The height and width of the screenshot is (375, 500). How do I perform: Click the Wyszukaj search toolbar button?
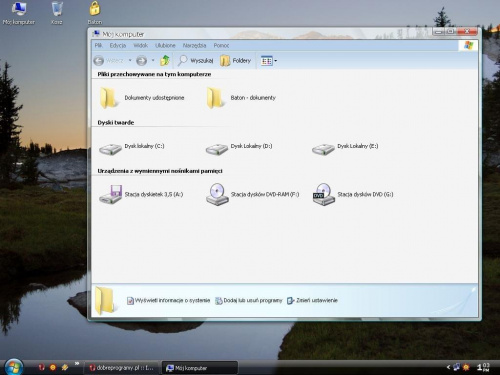tap(195, 60)
